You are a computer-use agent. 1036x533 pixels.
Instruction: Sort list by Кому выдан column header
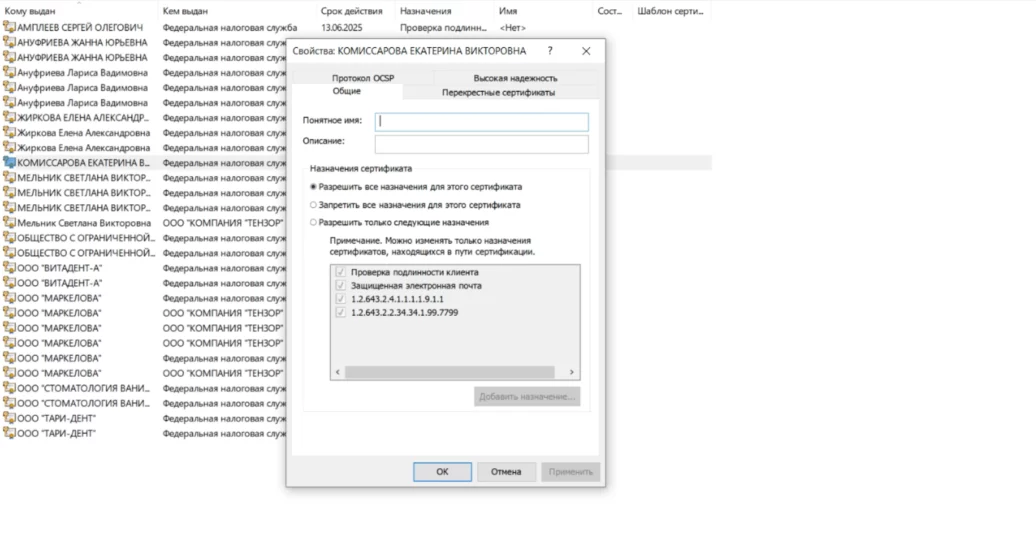pyautogui.click(x=30, y=11)
